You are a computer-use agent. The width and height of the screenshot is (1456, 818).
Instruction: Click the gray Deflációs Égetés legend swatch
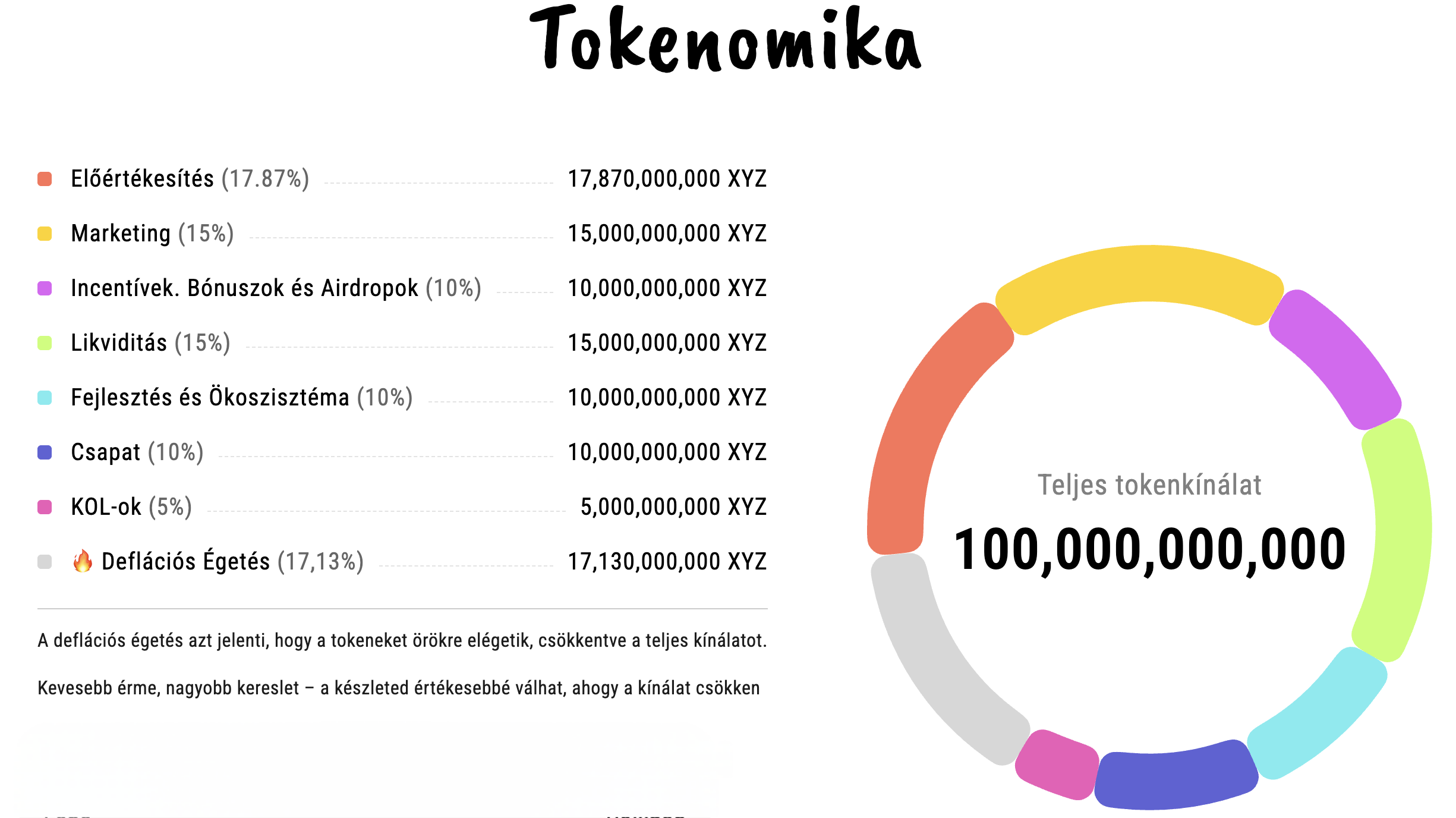(x=45, y=562)
